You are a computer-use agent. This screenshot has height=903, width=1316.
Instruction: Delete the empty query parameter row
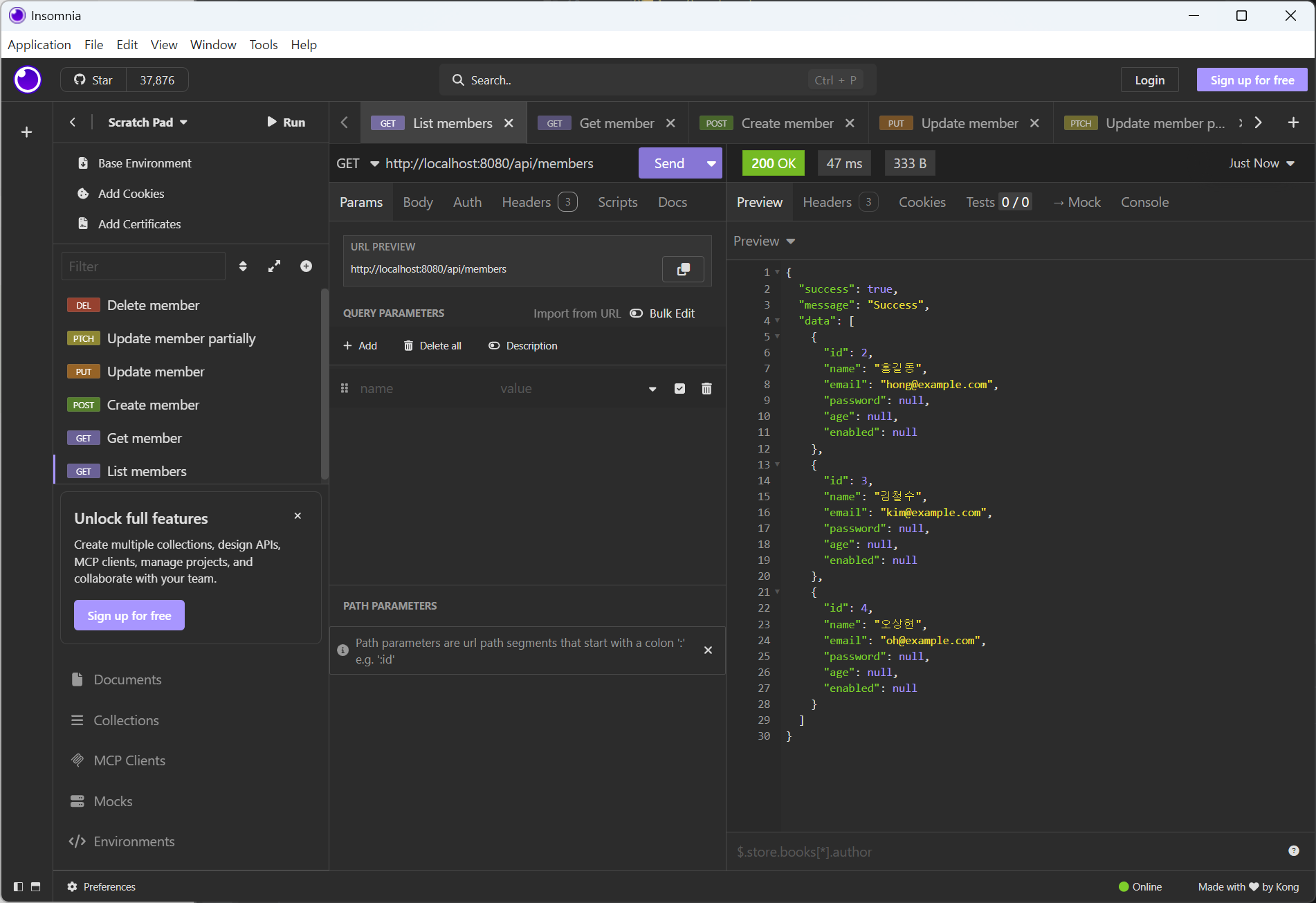706,389
